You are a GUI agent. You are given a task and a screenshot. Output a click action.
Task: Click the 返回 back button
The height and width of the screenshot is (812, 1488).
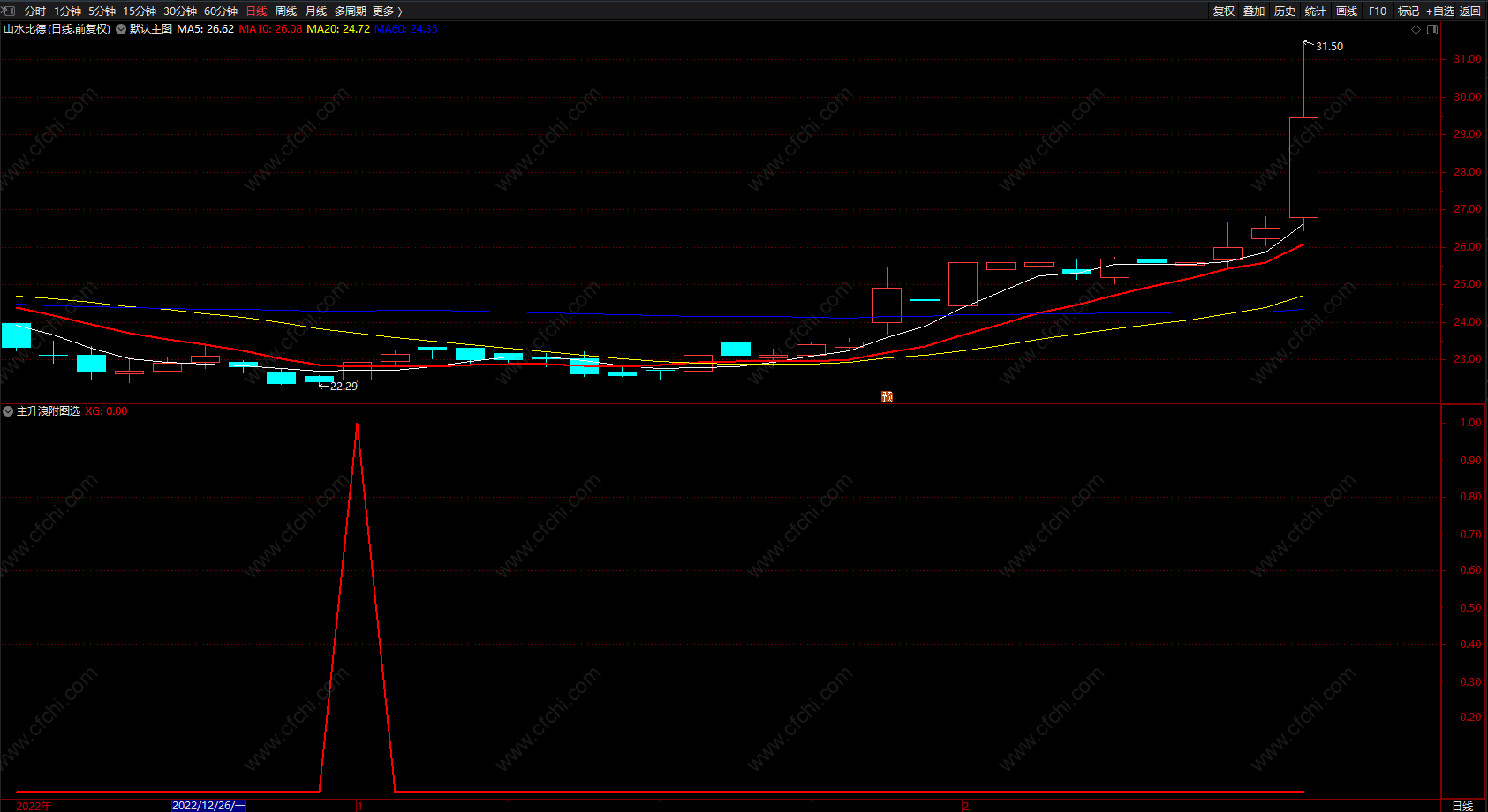pyautogui.click(x=1470, y=11)
